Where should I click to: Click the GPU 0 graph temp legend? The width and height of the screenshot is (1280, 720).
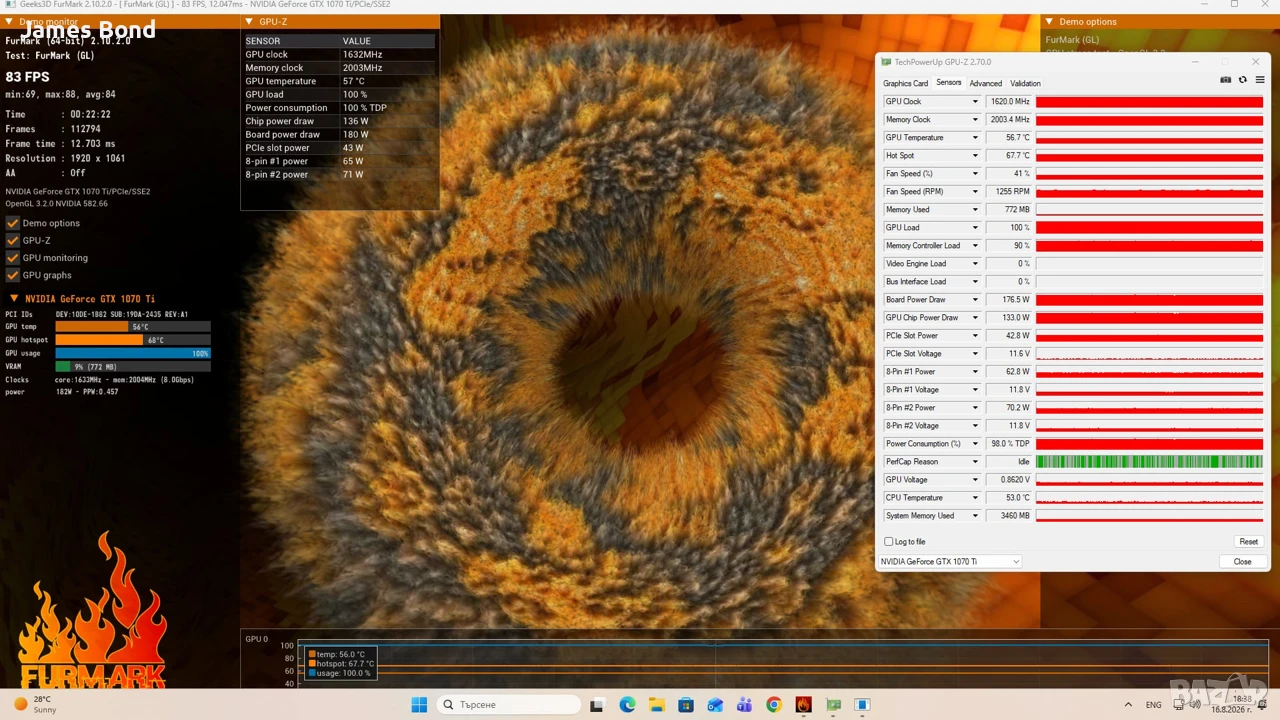341,655
